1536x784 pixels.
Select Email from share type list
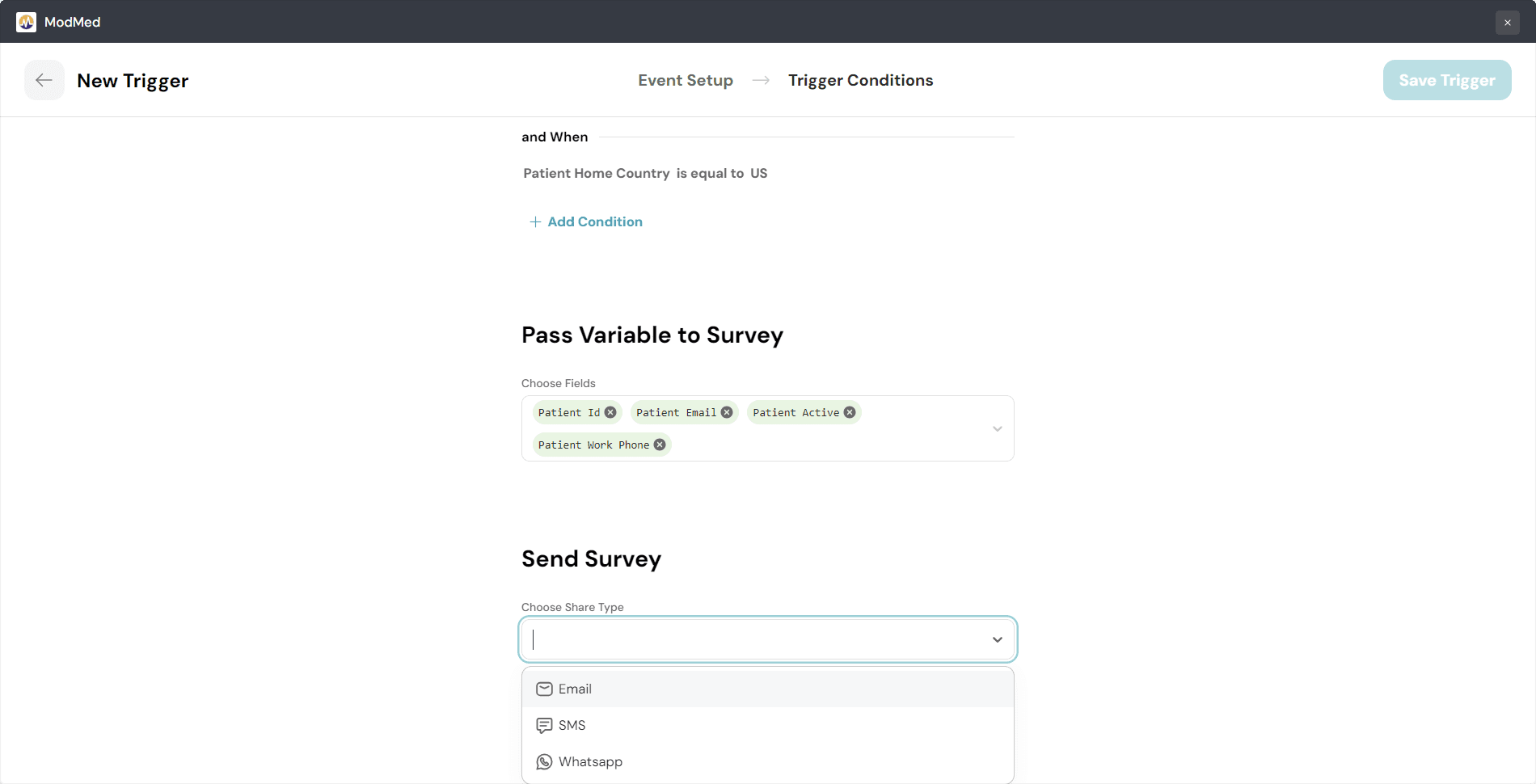pyautogui.click(x=575, y=689)
